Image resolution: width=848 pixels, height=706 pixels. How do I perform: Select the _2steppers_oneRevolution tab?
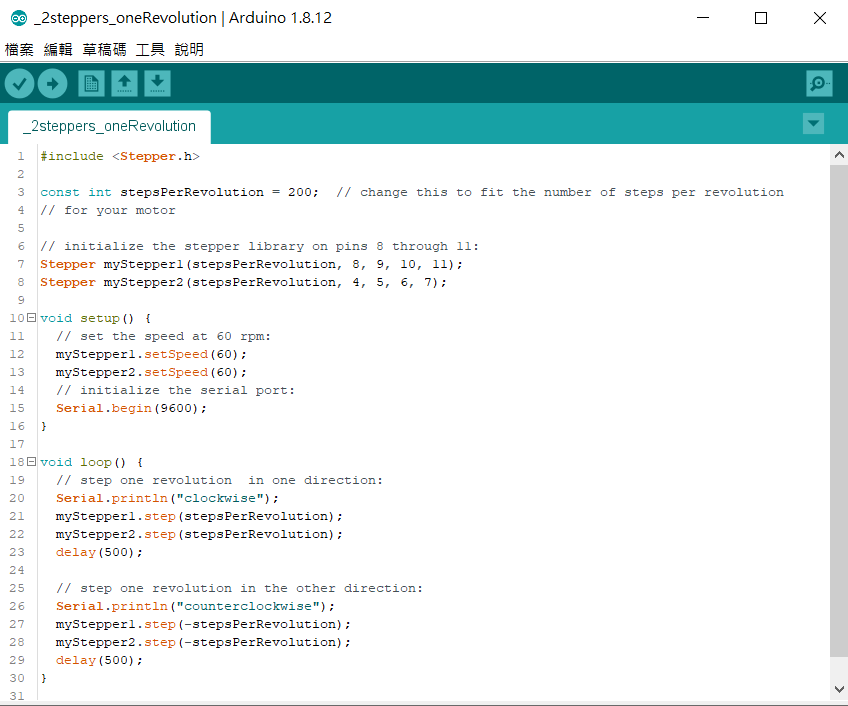tap(109, 127)
